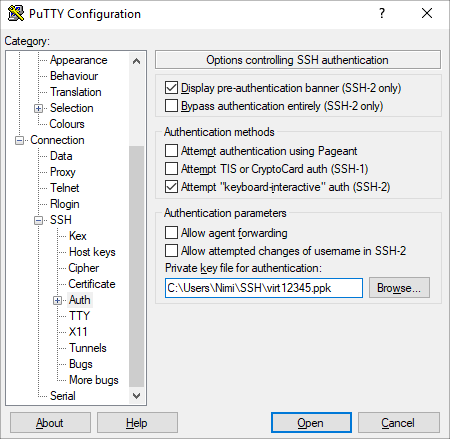Click the question mark help icon
The width and height of the screenshot is (450, 439).
[x=382, y=13]
